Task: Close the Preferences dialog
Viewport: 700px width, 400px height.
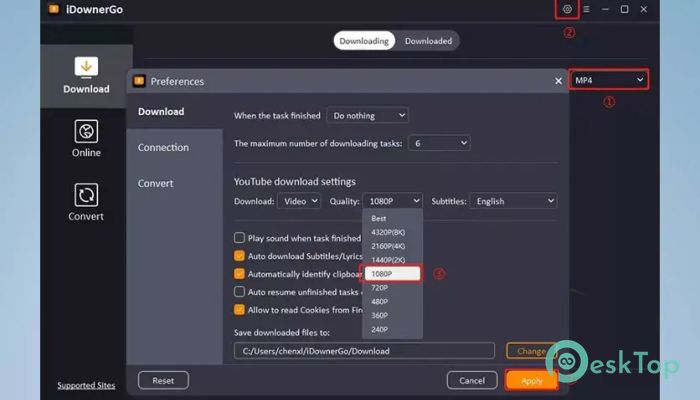Action: coord(558,81)
